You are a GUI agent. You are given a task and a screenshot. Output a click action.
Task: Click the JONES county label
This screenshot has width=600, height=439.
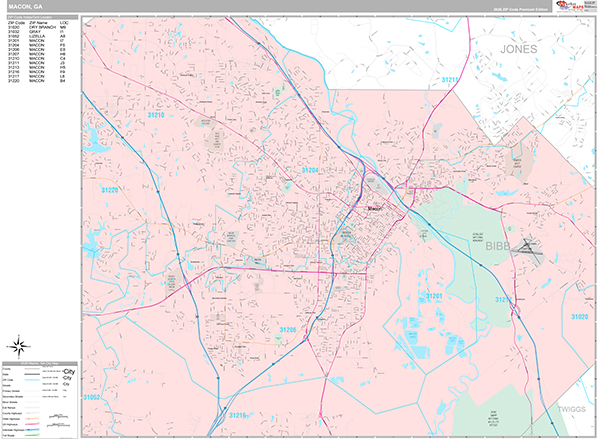(x=519, y=48)
